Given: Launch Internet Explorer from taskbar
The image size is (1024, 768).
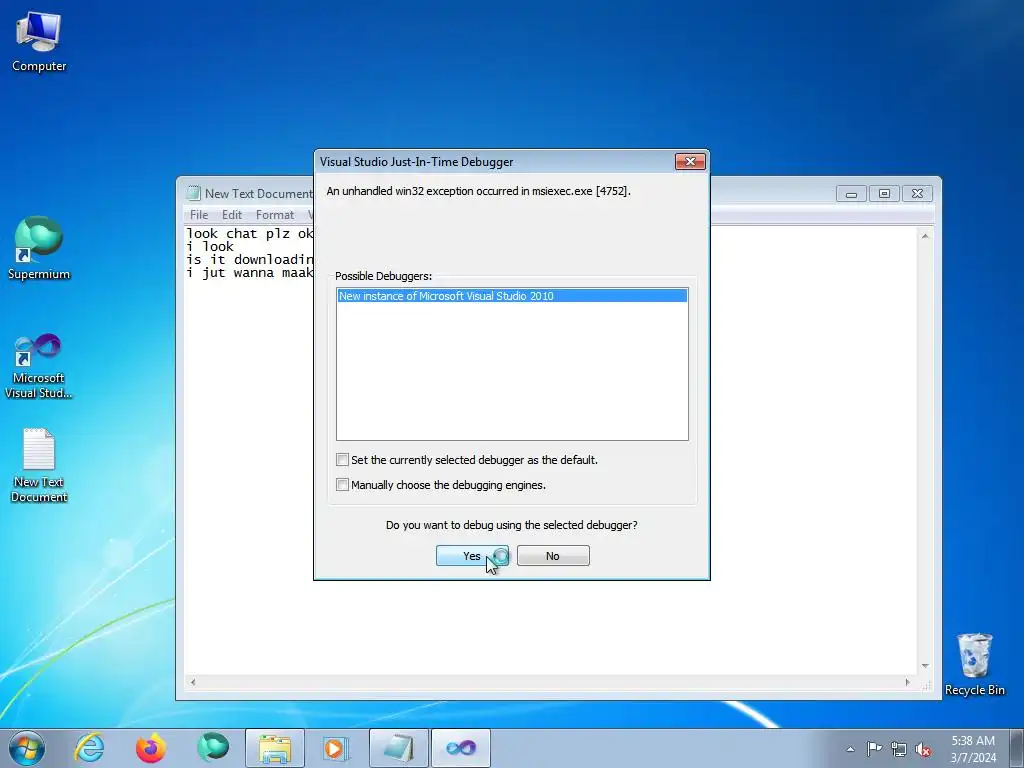Looking at the screenshot, I should pyautogui.click(x=89, y=748).
